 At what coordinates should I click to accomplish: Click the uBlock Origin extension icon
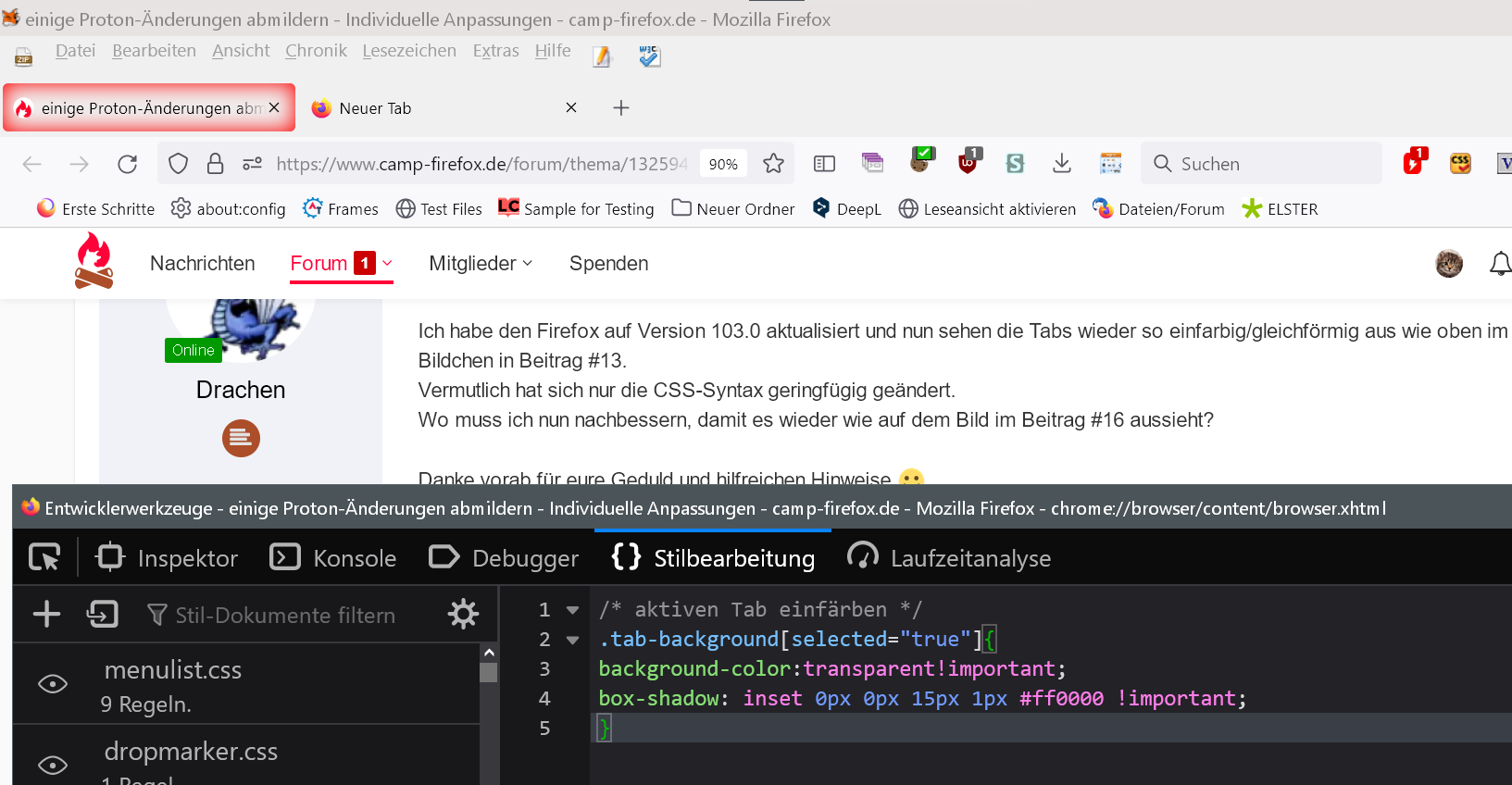click(x=968, y=163)
